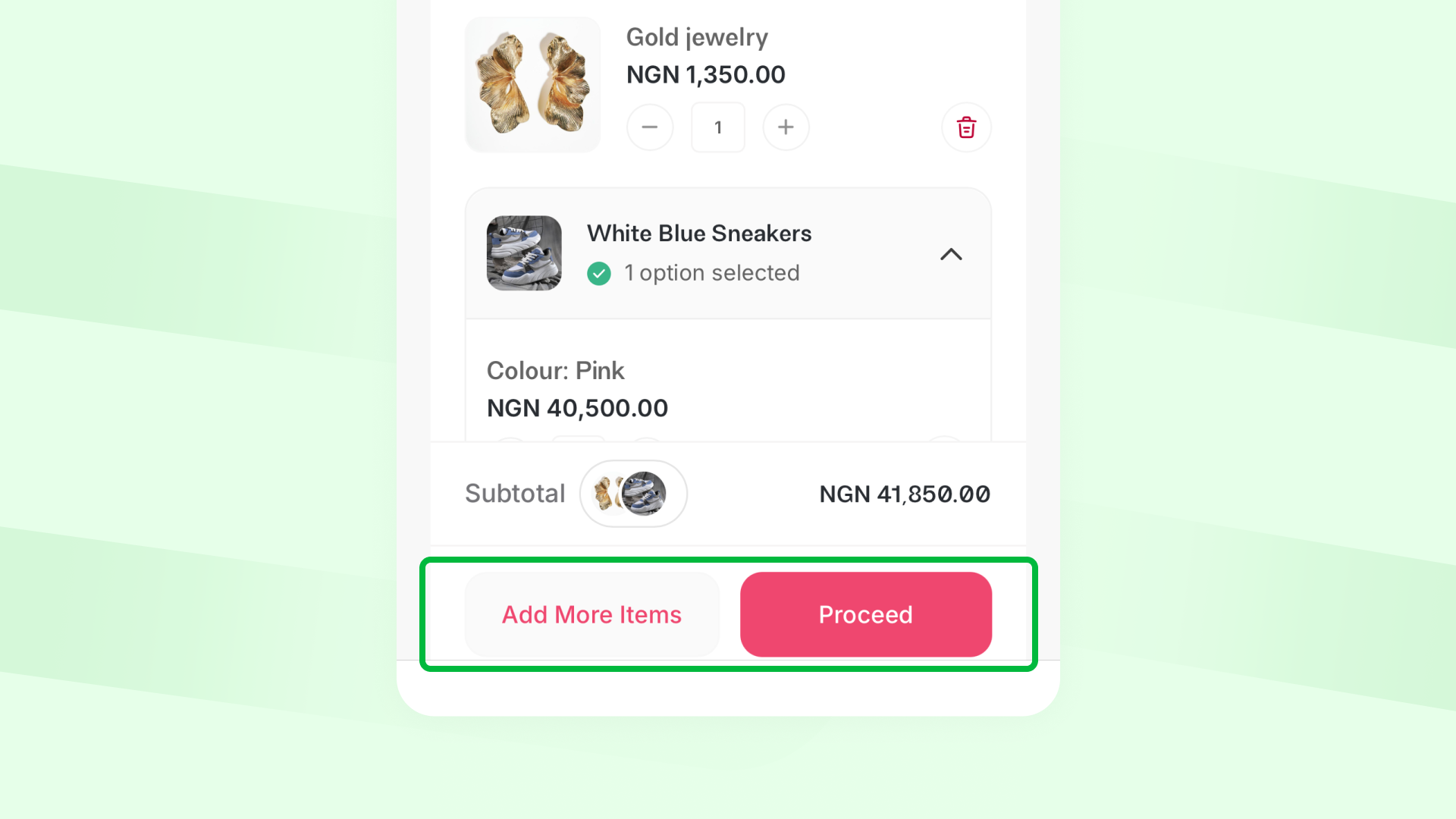Click the Gold jewelry product name
Viewport: 1456px width, 819px height.
coord(697,37)
